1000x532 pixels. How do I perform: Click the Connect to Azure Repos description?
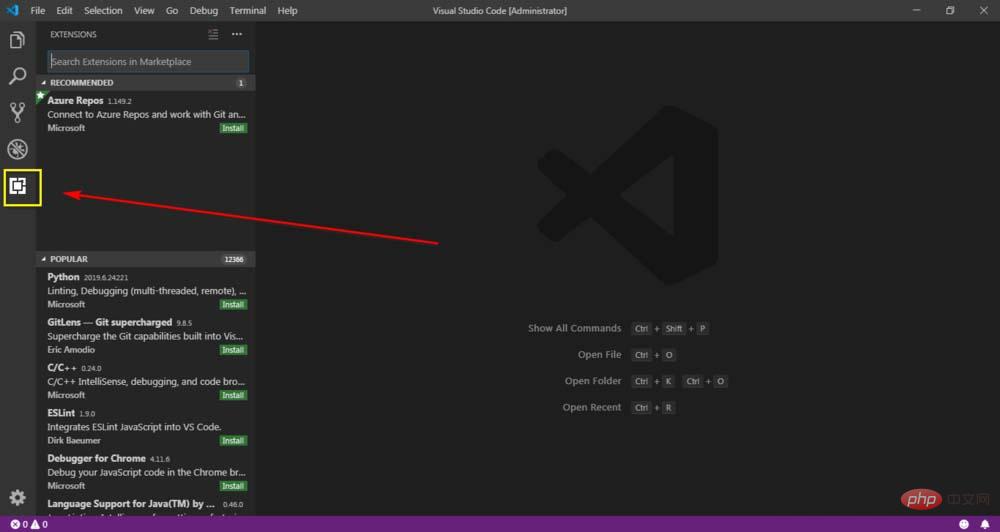(x=146, y=115)
